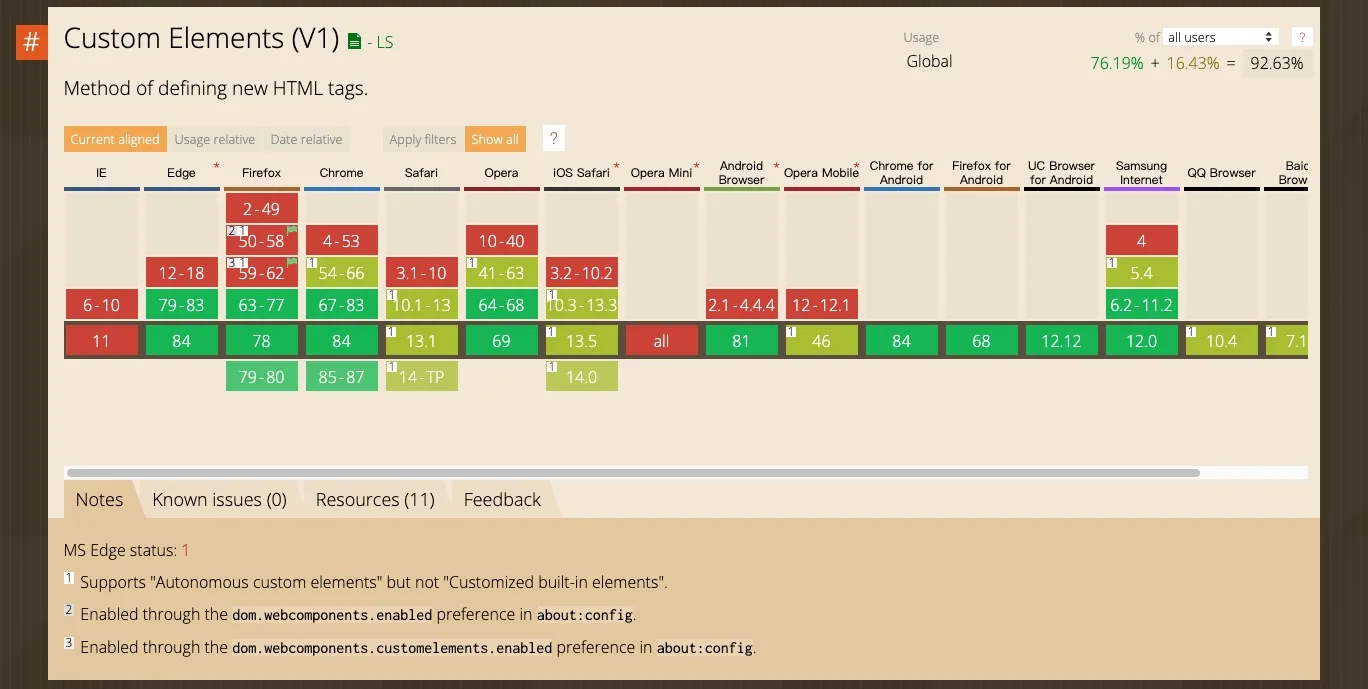Click the Apply filters button
The height and width of the screenshot is (689, 1368).
pyautogui.click(x=422, y=139)
